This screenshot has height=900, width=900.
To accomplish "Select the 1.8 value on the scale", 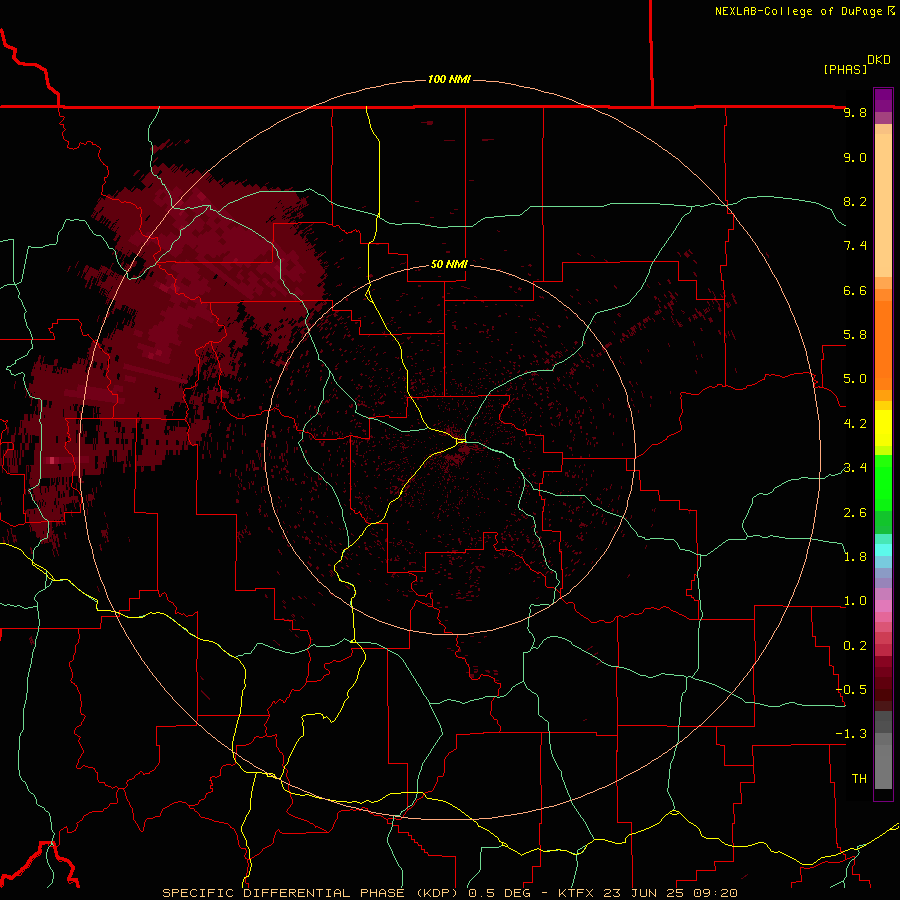I will pos(855,557).
